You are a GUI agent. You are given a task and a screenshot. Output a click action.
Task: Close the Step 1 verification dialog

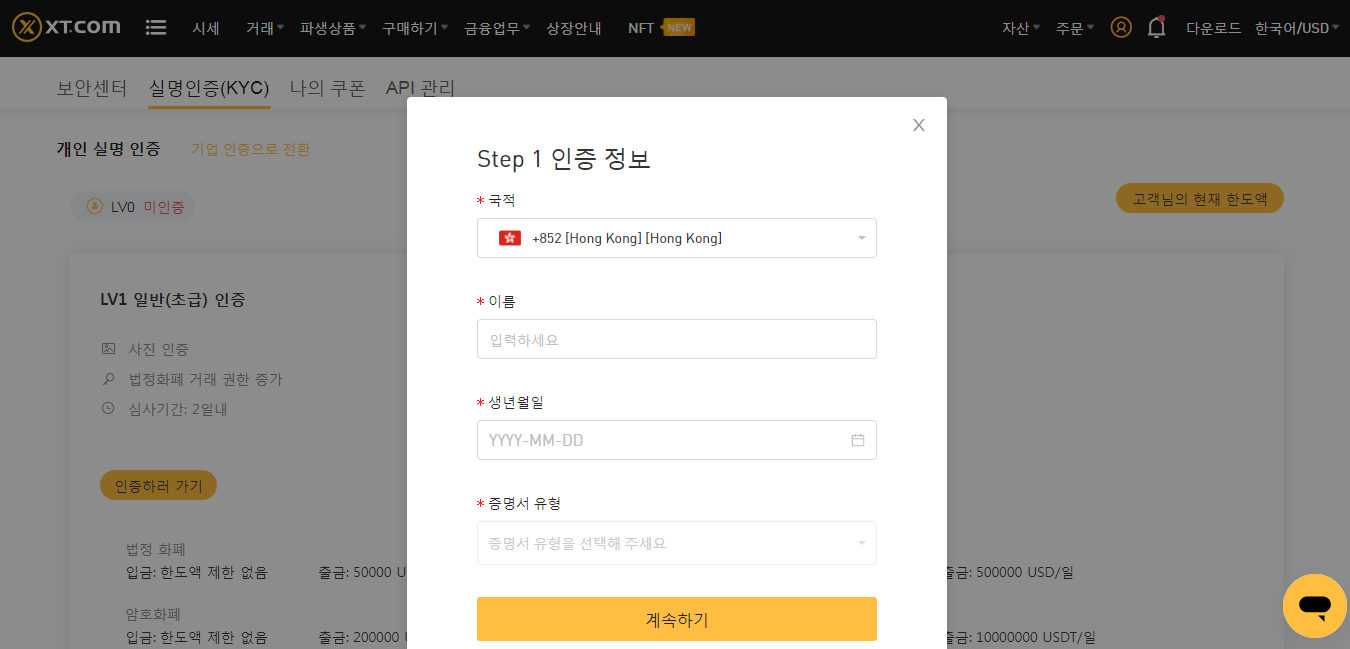point(919,125)
